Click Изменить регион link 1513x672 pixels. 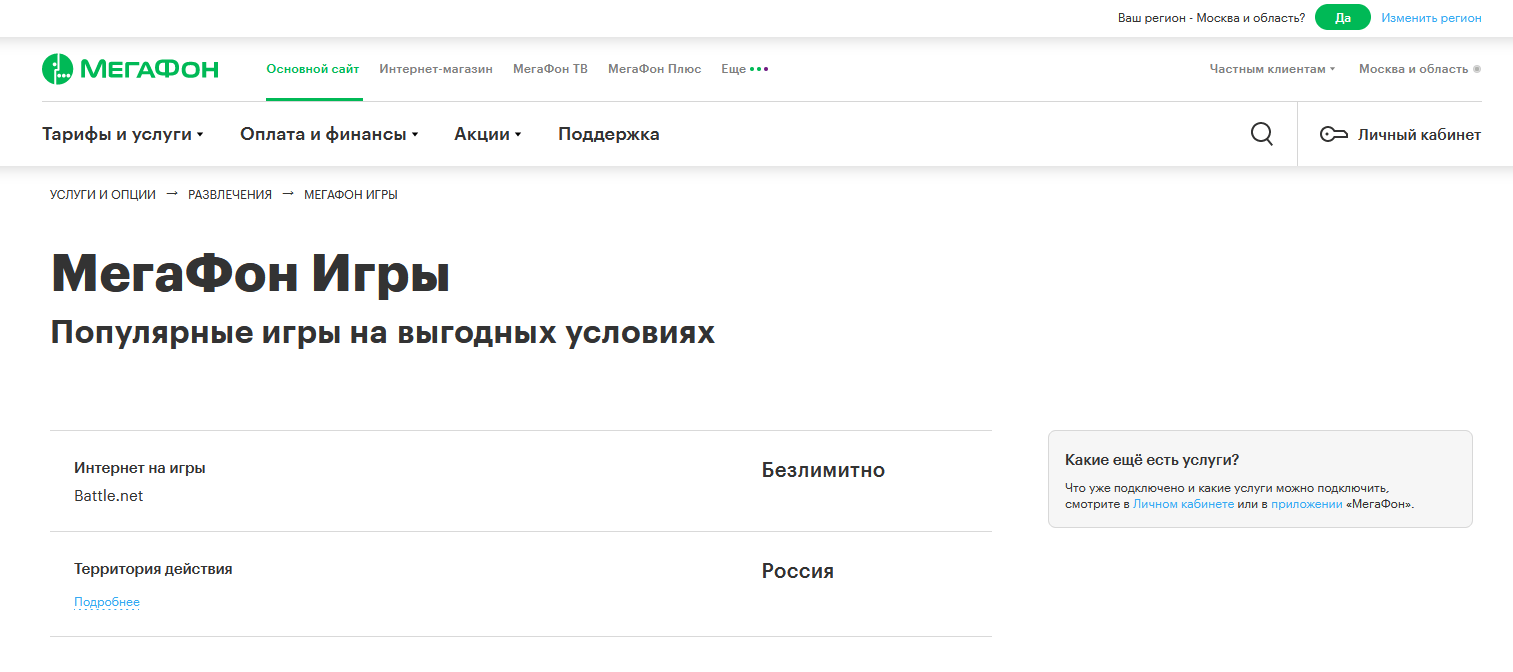(1432, 18)
